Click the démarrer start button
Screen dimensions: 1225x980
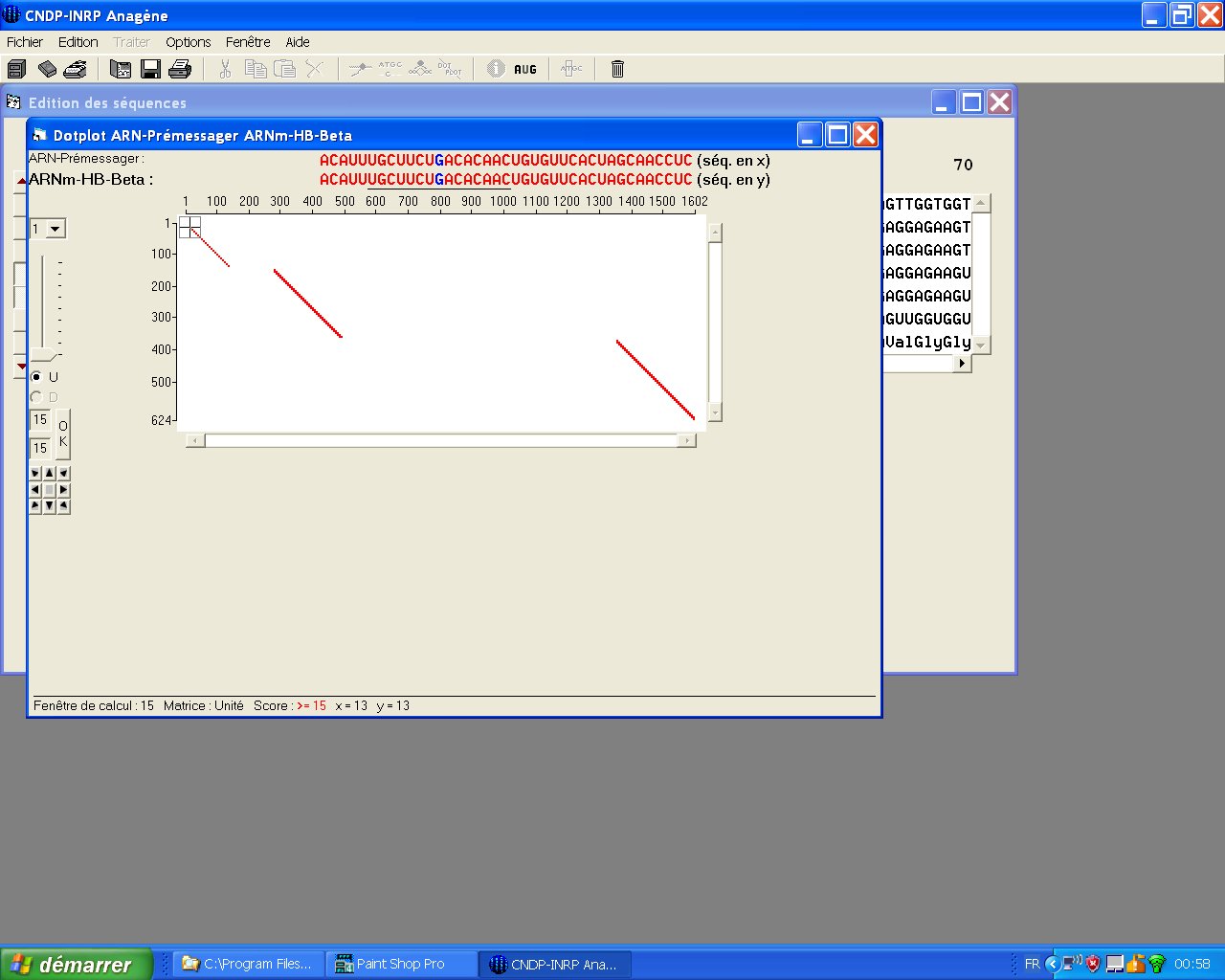[77, 964]
